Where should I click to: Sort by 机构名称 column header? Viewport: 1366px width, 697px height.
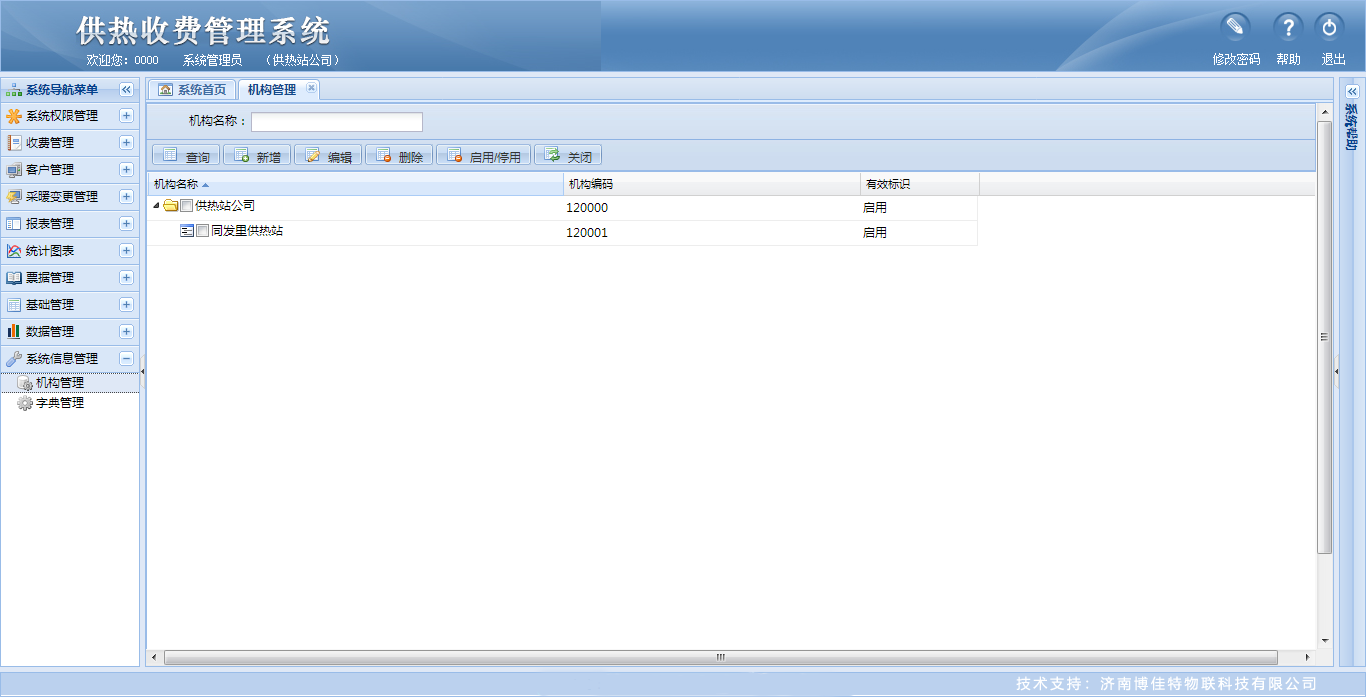point(355,184)
